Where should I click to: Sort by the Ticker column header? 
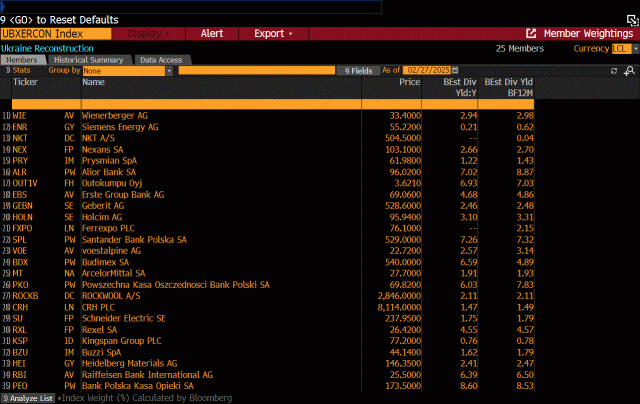(25, 82)
